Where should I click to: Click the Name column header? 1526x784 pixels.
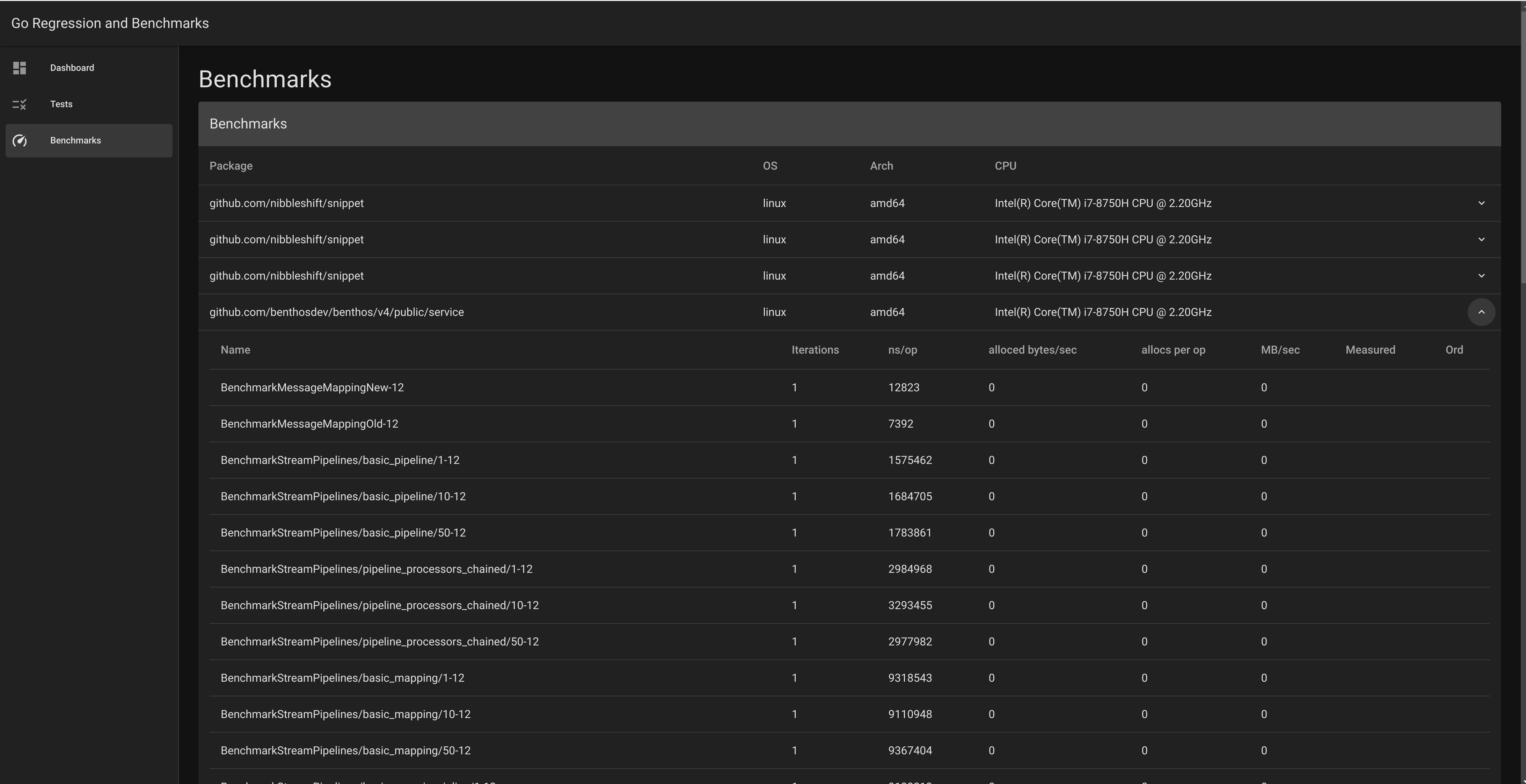tap(235, 350)
